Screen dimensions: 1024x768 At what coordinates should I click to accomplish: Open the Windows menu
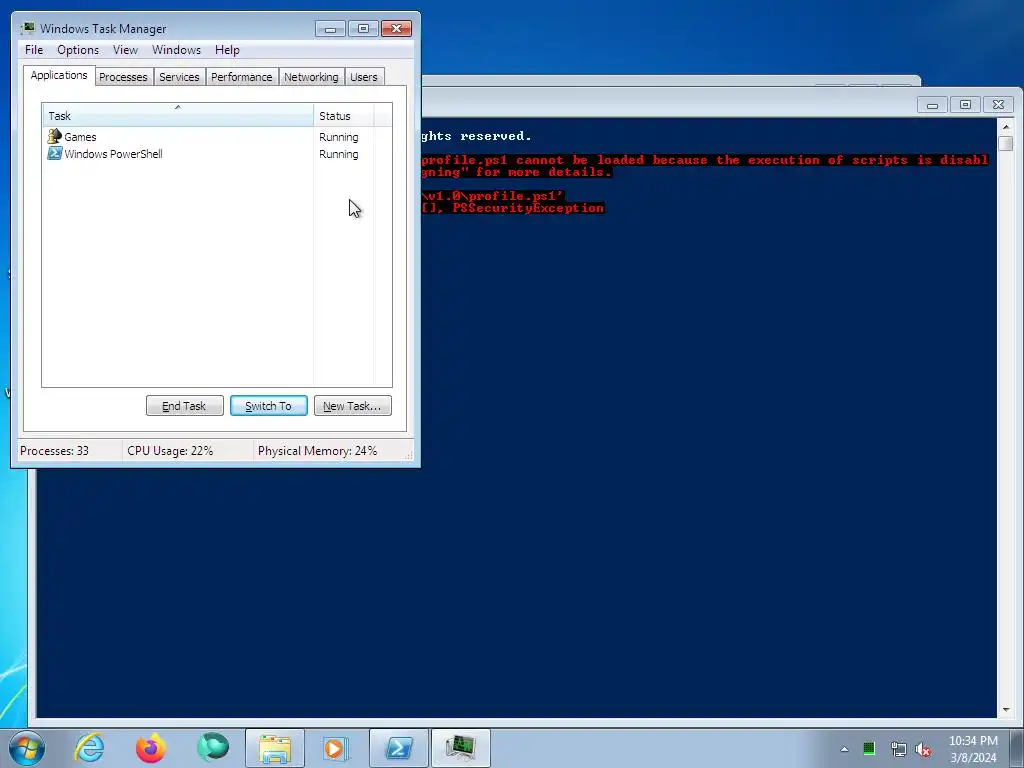[x=176, y=50]
